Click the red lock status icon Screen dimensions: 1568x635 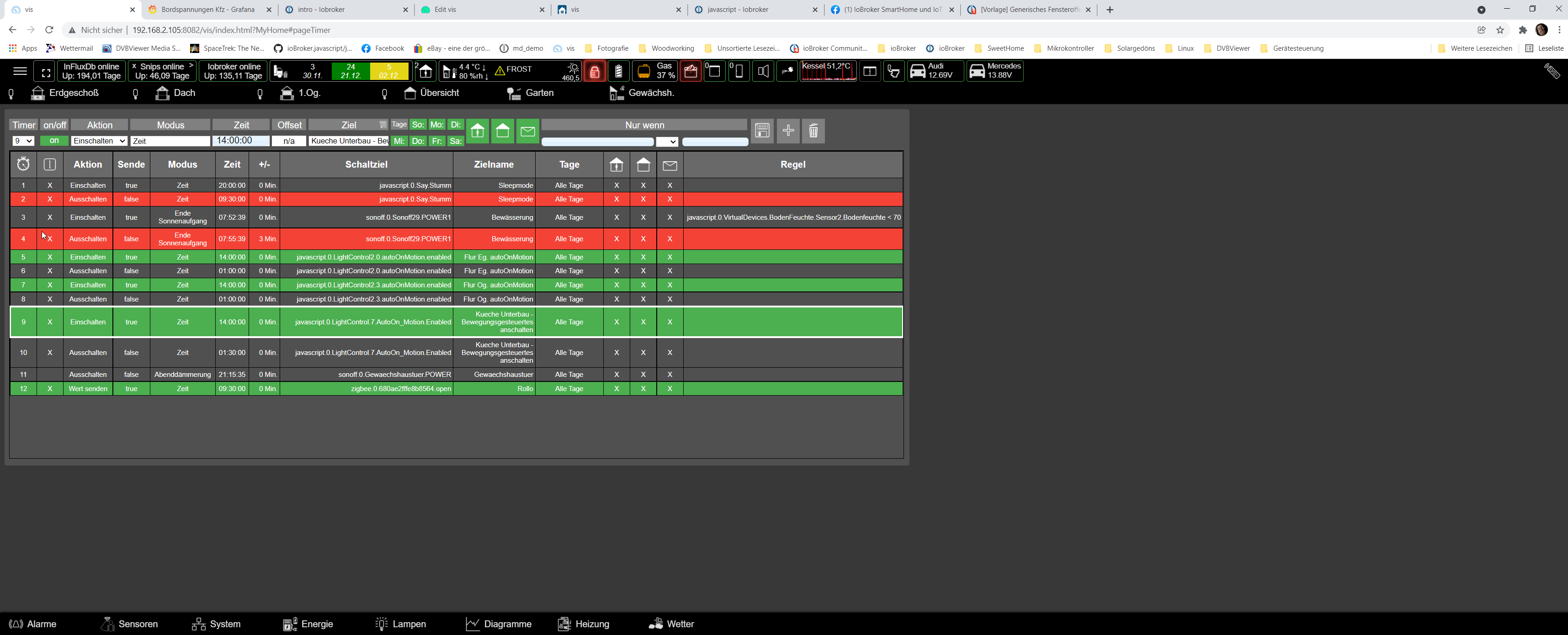(x=594, y=72)
